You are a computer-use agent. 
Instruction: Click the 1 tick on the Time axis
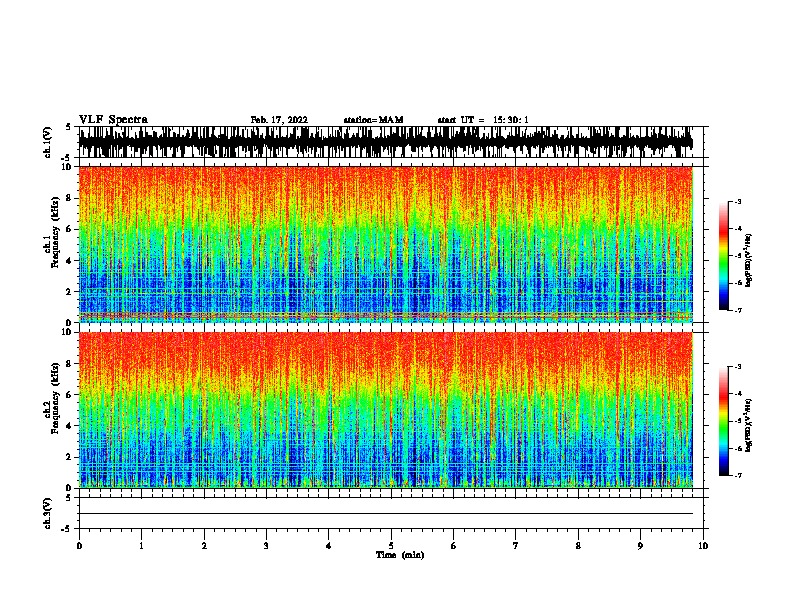click(x=141, y=545)
